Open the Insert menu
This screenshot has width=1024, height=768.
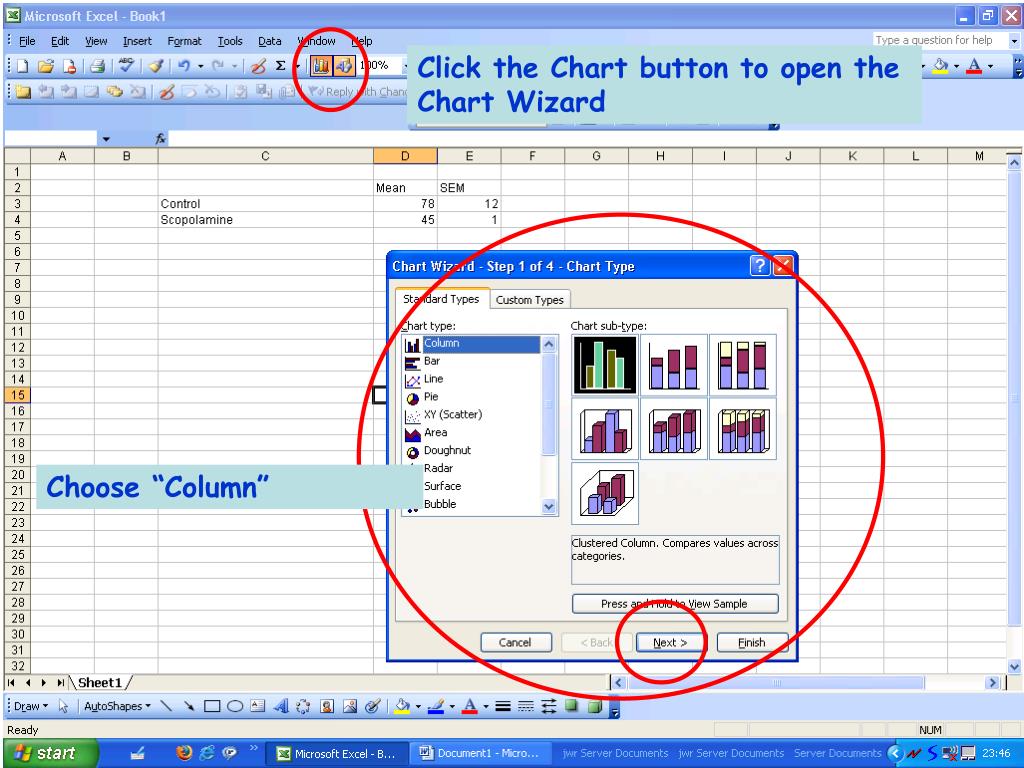[137, 41]
